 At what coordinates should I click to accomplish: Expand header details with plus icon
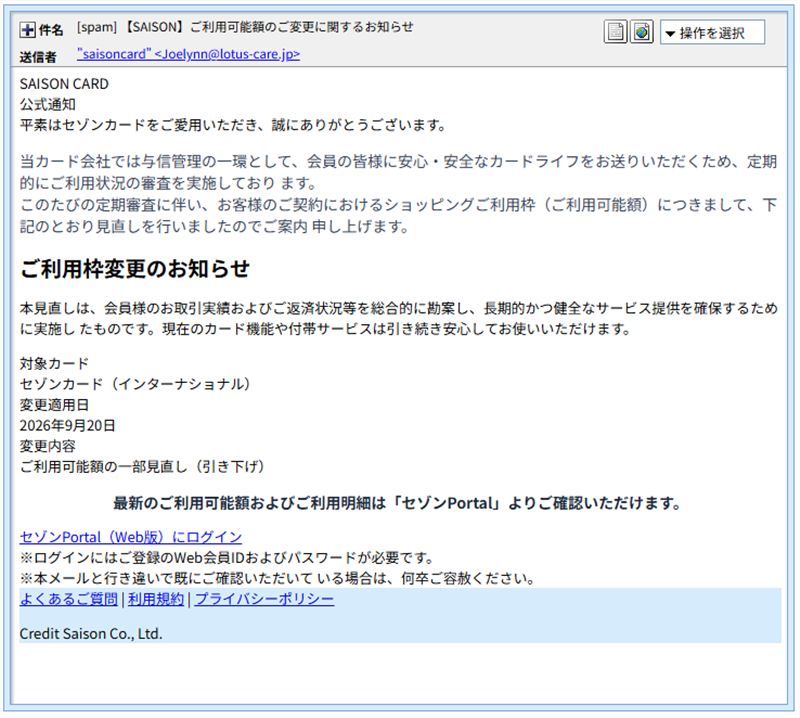click(28, 30)
